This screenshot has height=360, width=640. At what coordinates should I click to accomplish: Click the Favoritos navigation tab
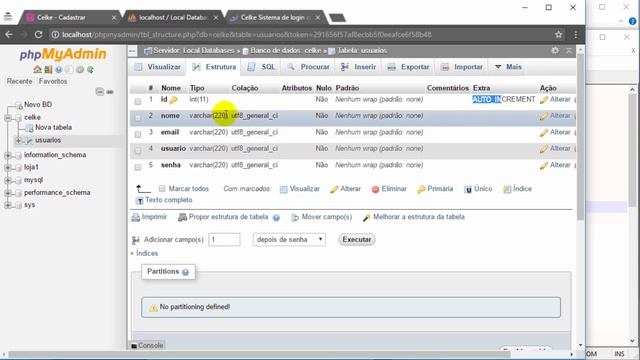(x=53, y=81)
